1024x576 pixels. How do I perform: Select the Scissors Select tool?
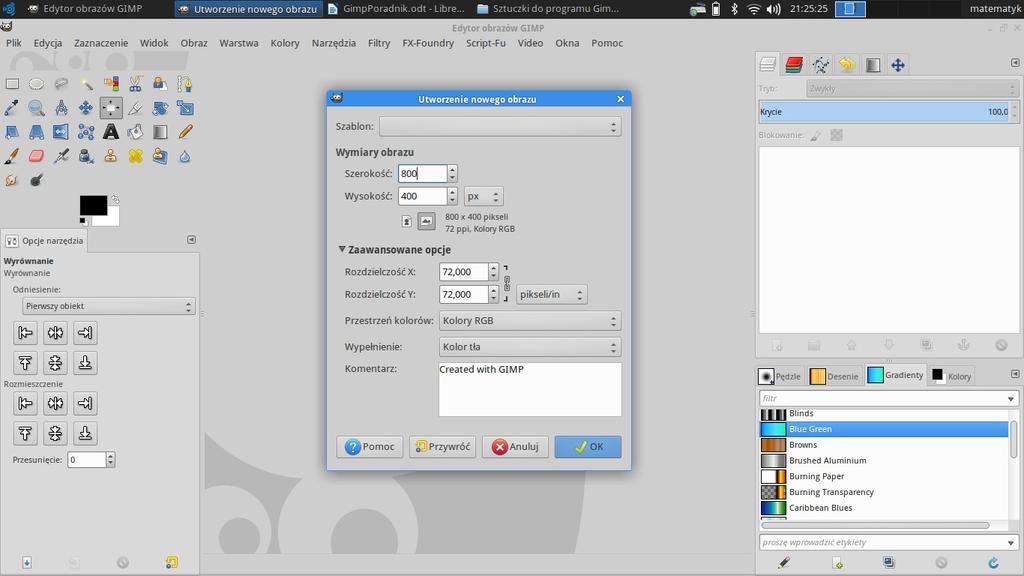(135, 84)
